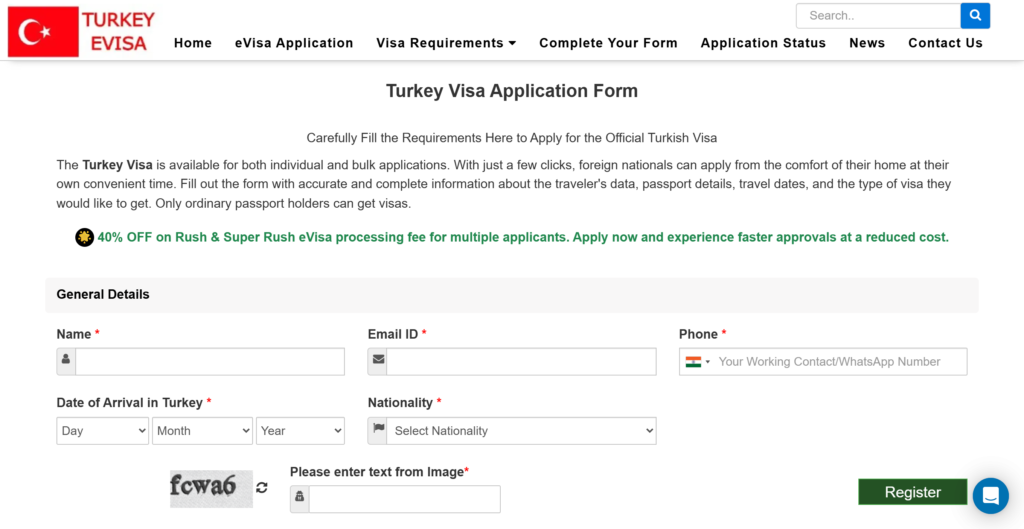Click the Email ID input field

pyautogui.click(x=521, y=362)
